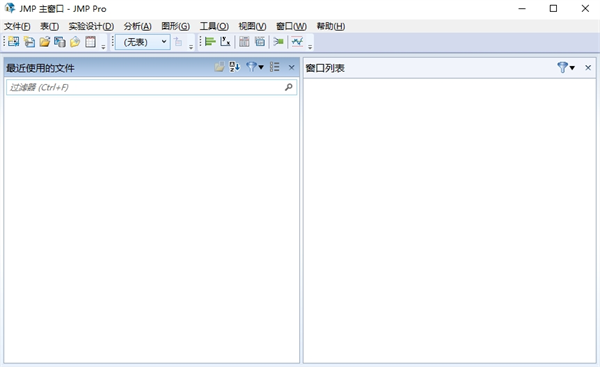Click the Fit Y by X icon
The width and height of the screenshot is (600, 367).
tap(225, 41)
